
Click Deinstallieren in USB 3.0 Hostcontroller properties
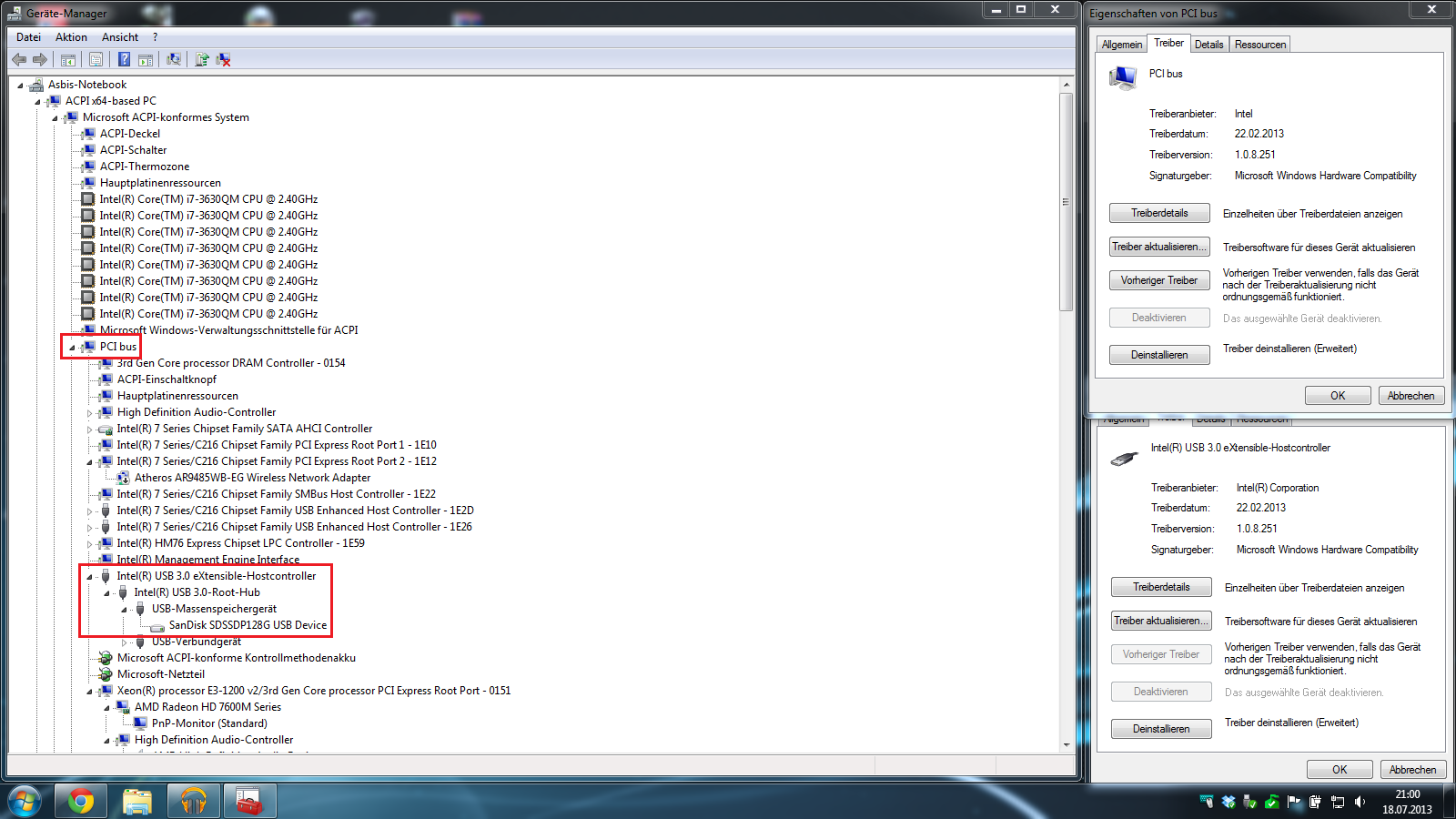pos(1161,729)
